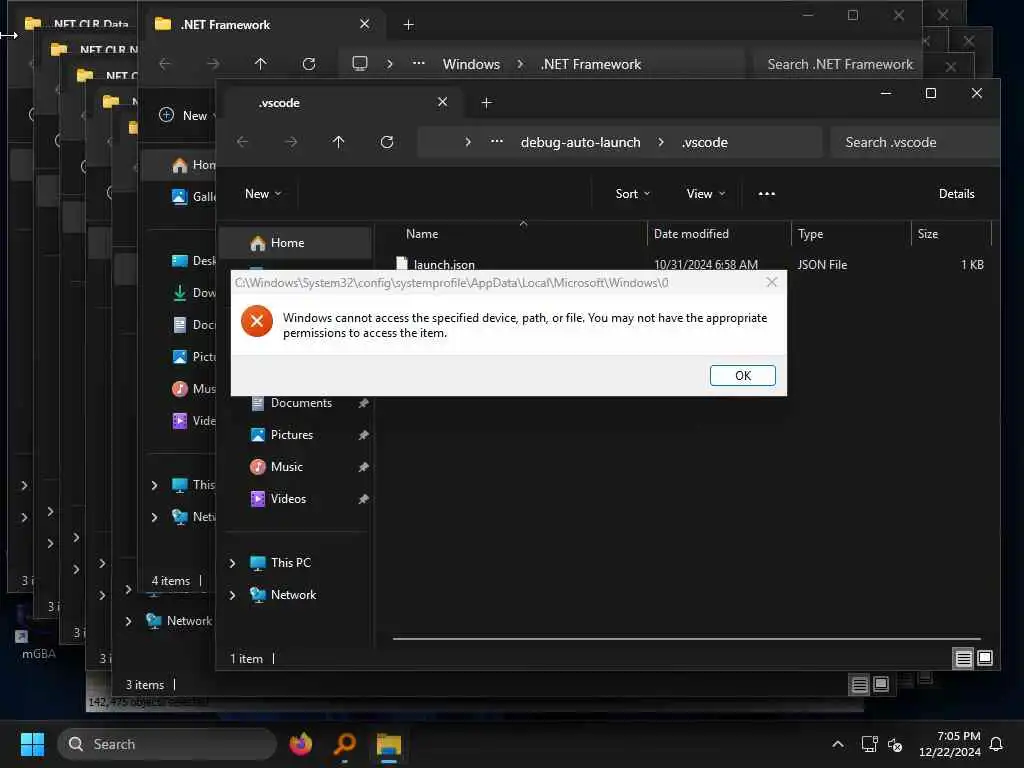Show hidden system tray icons
This screenshot has width=1024, height=768.
tap(838, 744)
